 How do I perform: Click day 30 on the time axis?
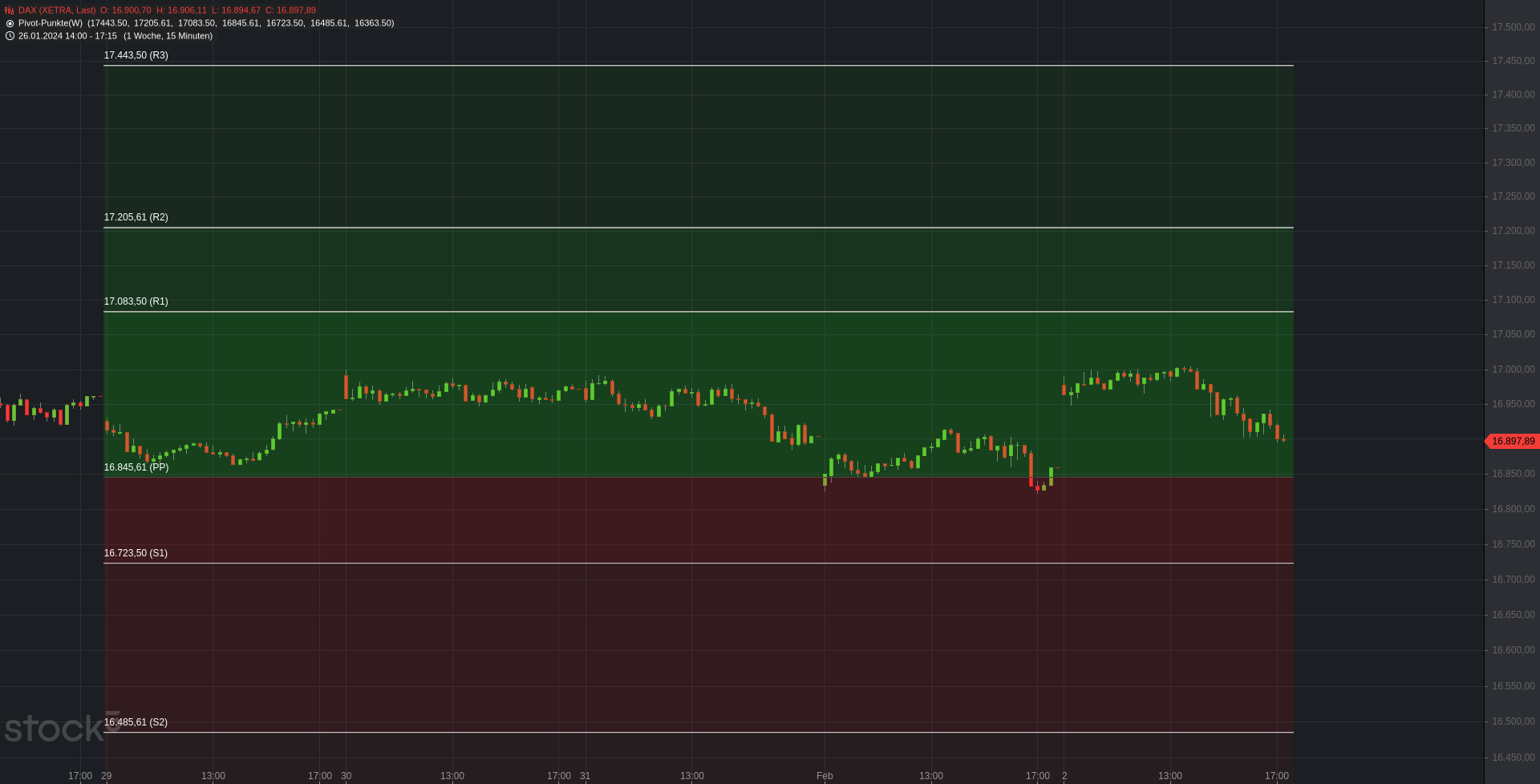point(346,776)
